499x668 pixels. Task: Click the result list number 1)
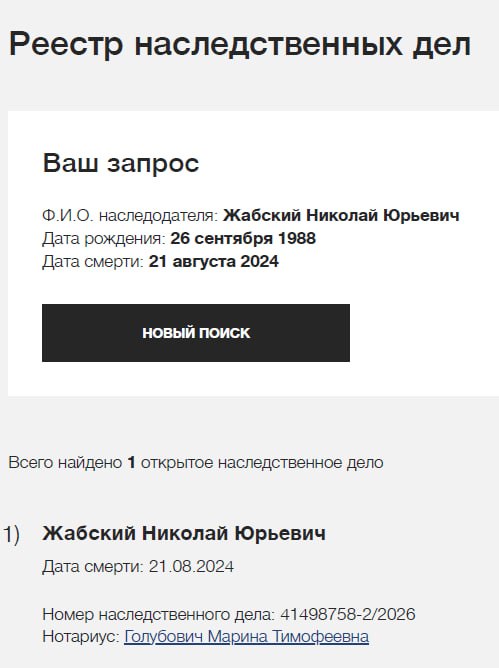[12, 534]
